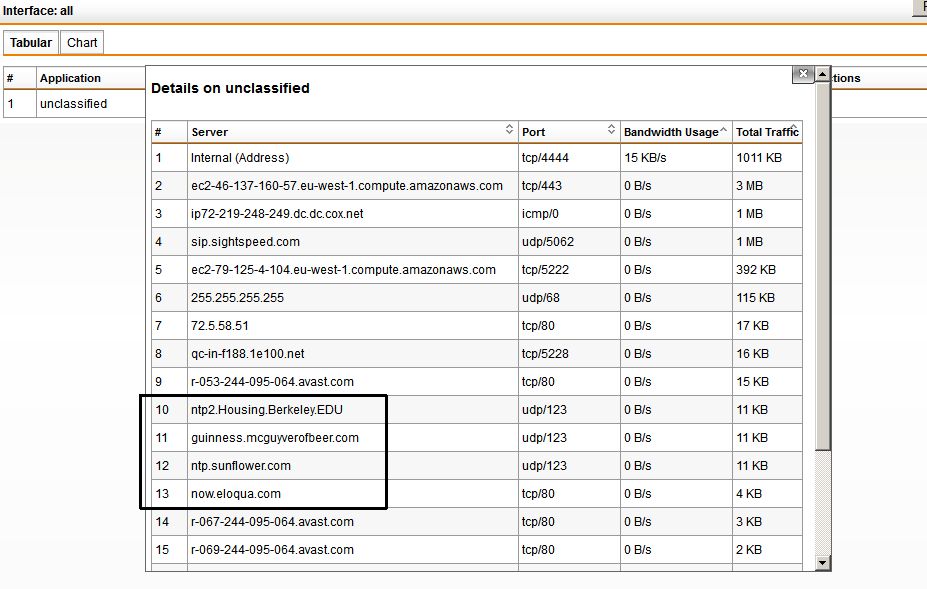This screenshot has width=927, height=589.
Task: Click sort arrows in Port column header
Action: (611, 131)
